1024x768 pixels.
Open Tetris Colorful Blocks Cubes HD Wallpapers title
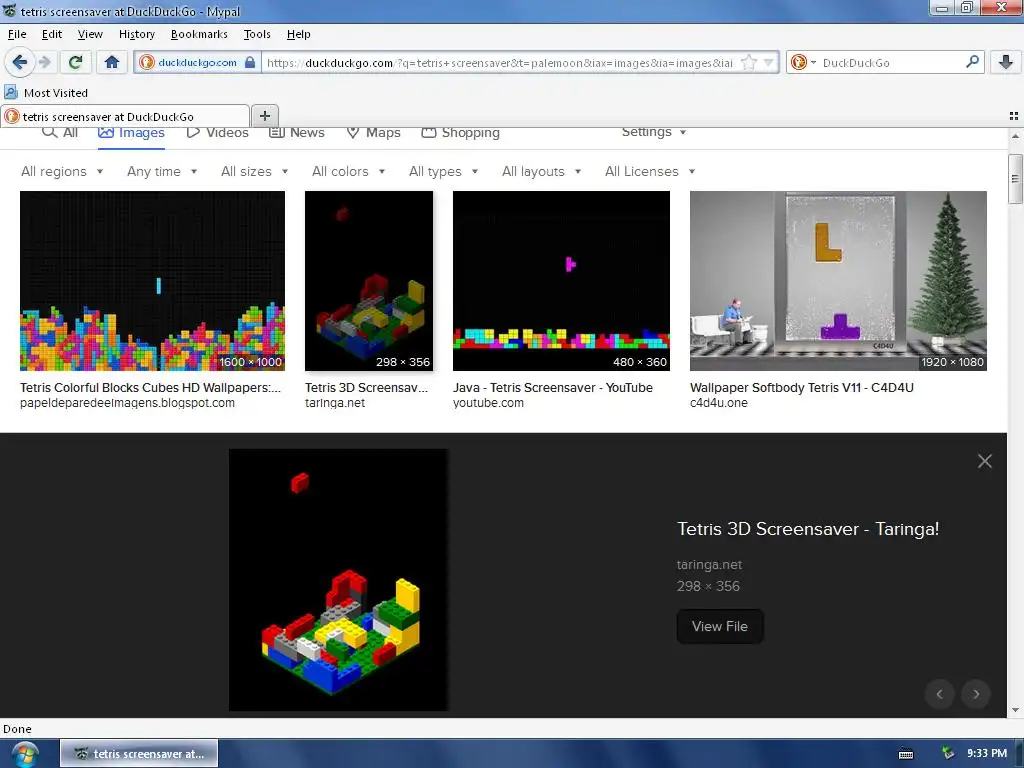(x=150, y=387)
